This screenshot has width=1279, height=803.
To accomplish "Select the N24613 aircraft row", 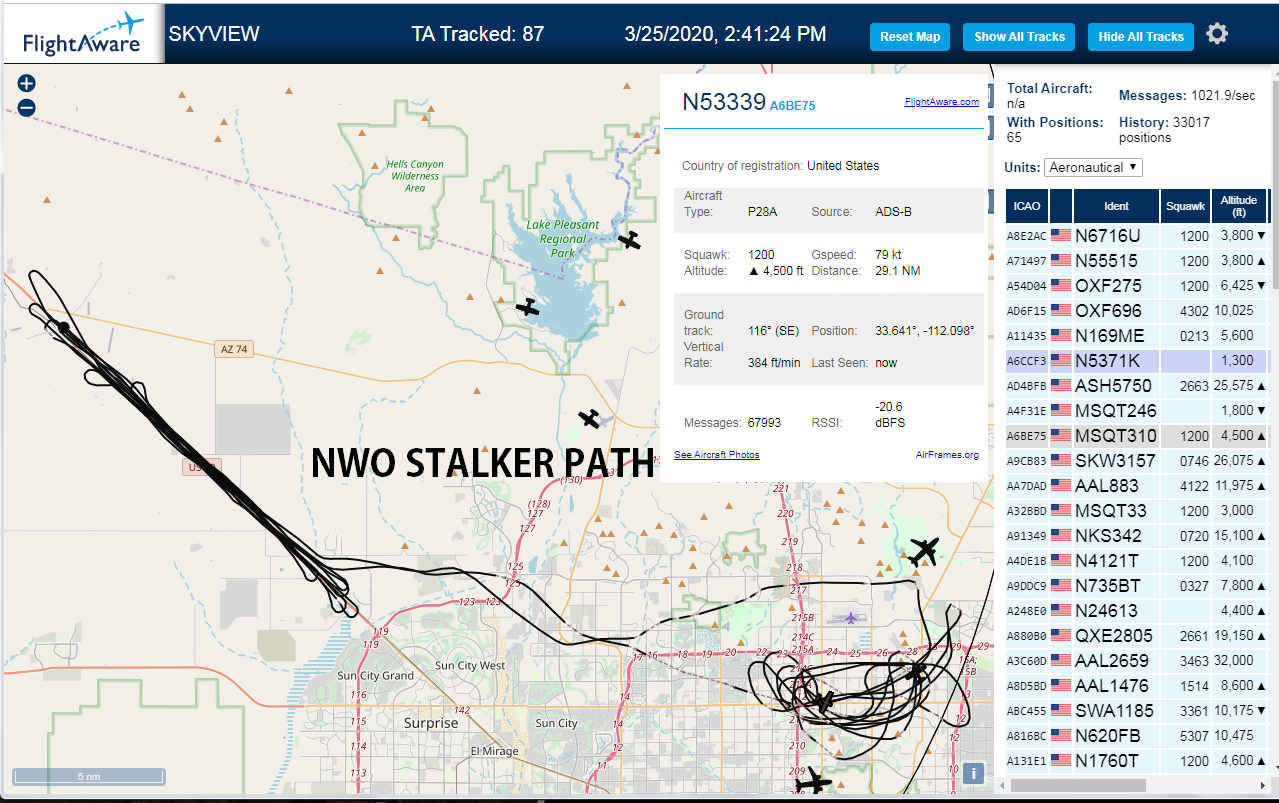I will pos(1137,611).
